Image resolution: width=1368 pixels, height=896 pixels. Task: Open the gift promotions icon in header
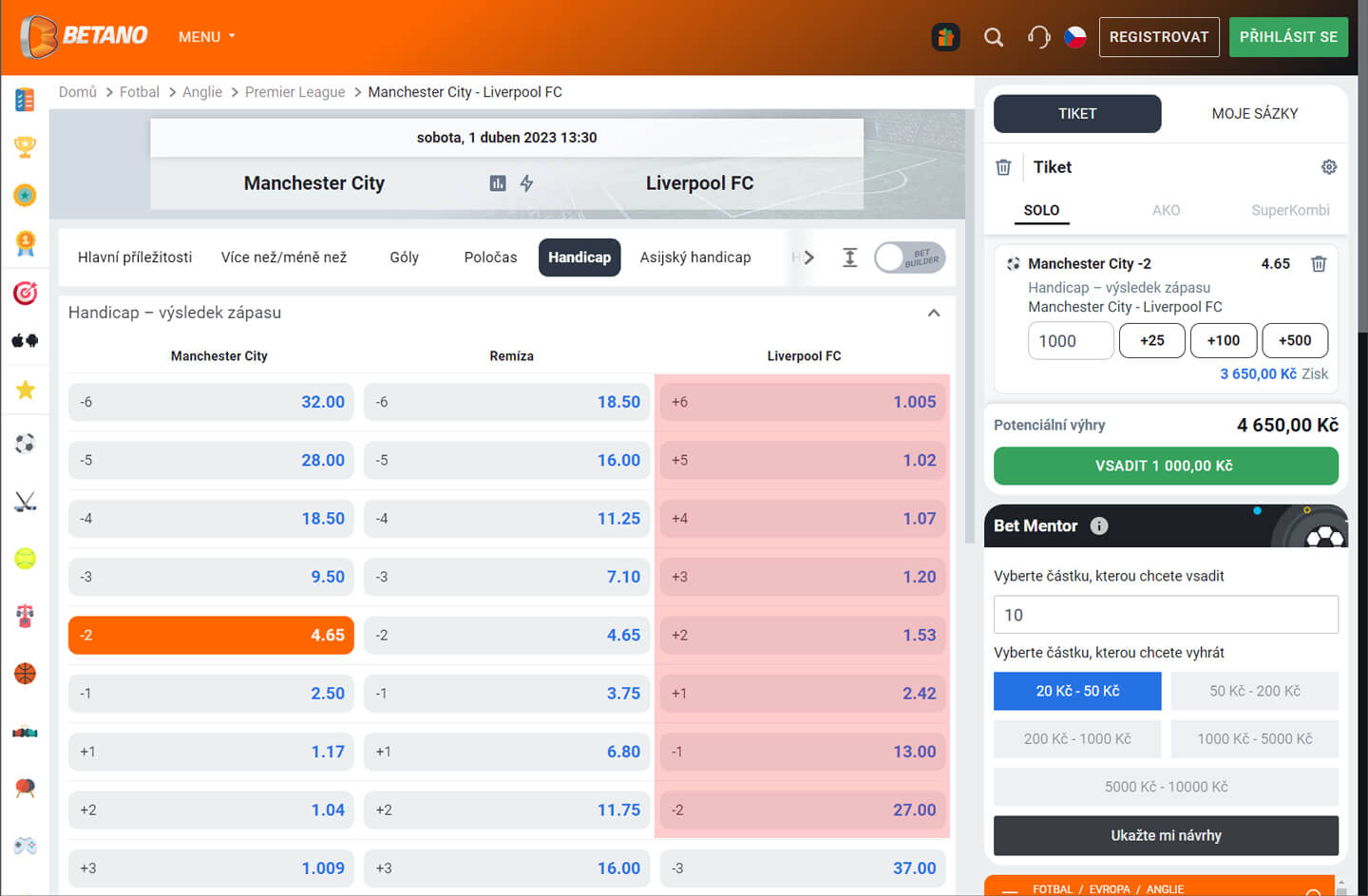(945, 37)
